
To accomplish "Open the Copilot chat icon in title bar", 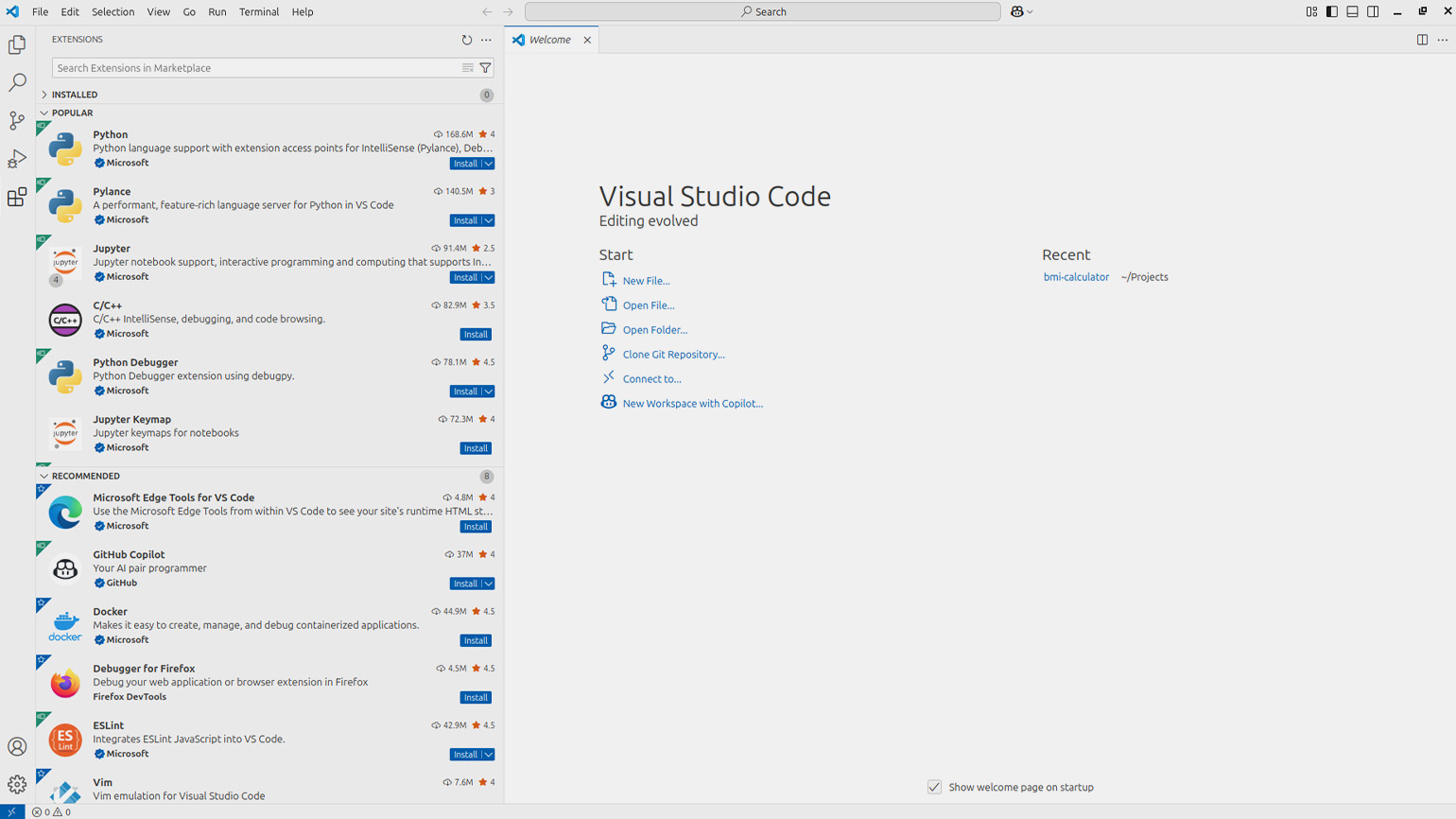I will point(1017,12).
